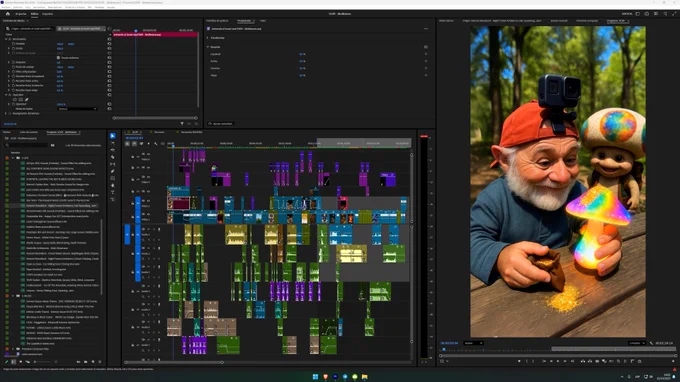Image resolution: width=680 pixels, height=382 pixels.
Task: Open Windows Start menu
Action: pyautogui.click(x=315, y=376)
